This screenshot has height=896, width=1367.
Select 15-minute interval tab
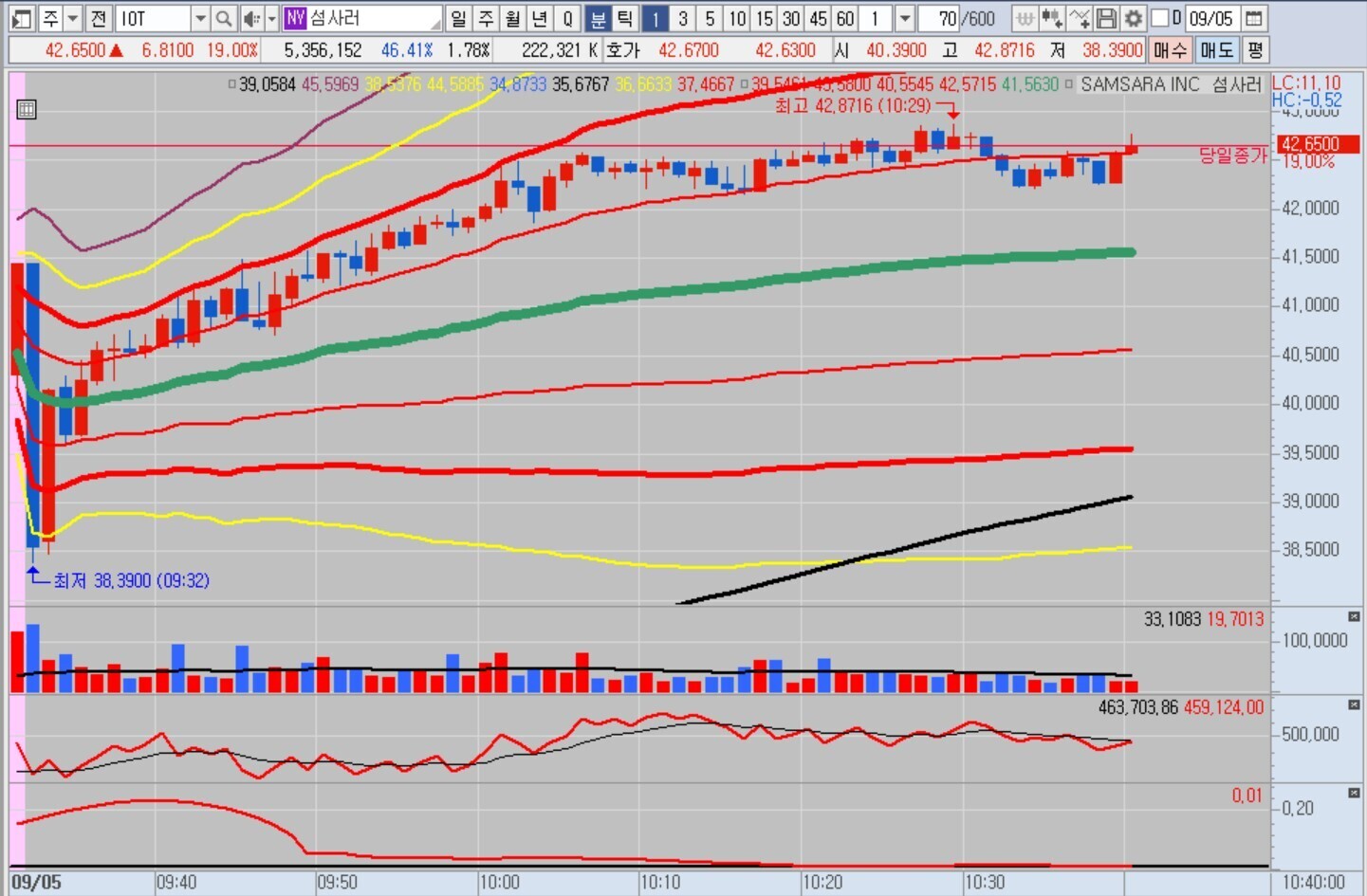point(764,18)
